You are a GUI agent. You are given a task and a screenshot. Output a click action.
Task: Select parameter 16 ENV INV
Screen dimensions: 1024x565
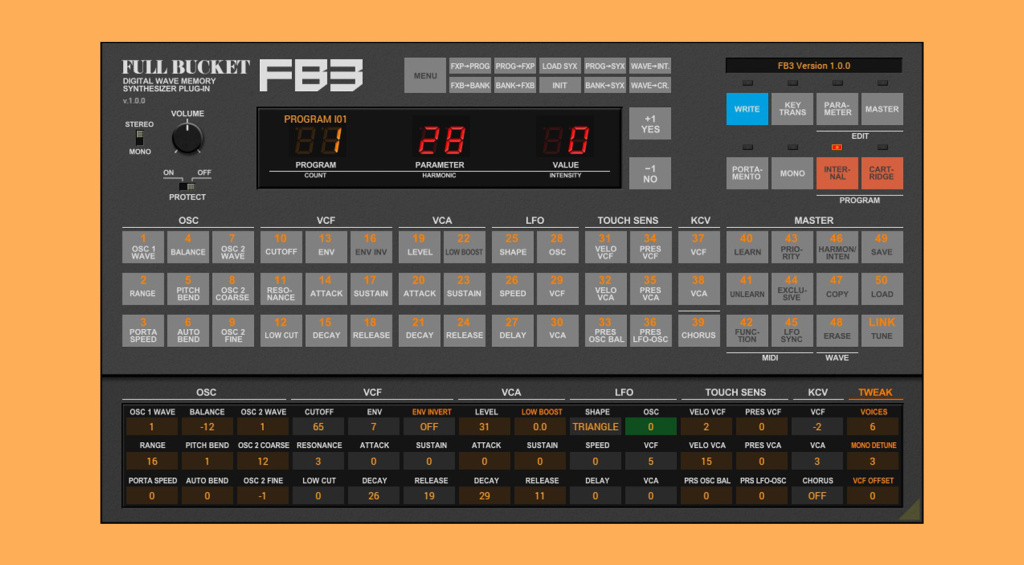coord(371,247)
